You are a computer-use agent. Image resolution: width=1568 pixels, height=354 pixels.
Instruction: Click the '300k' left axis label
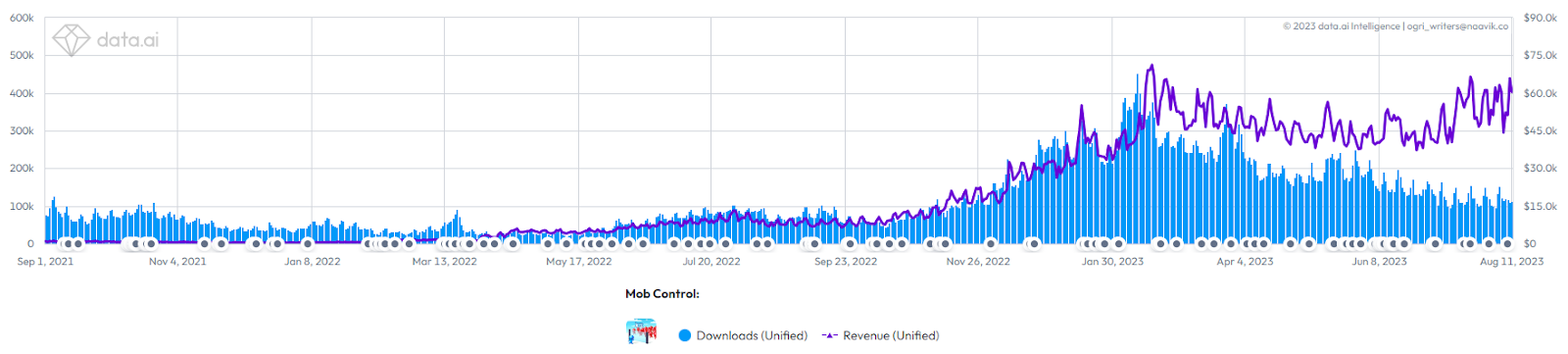coord(22,130)
